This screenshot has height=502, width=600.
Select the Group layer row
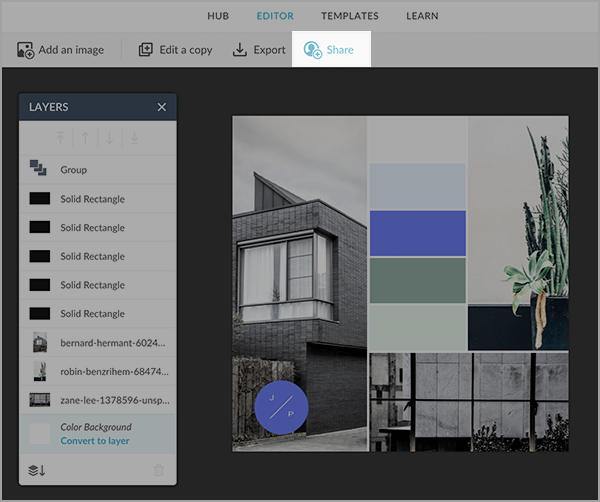(x=98, y=170)
